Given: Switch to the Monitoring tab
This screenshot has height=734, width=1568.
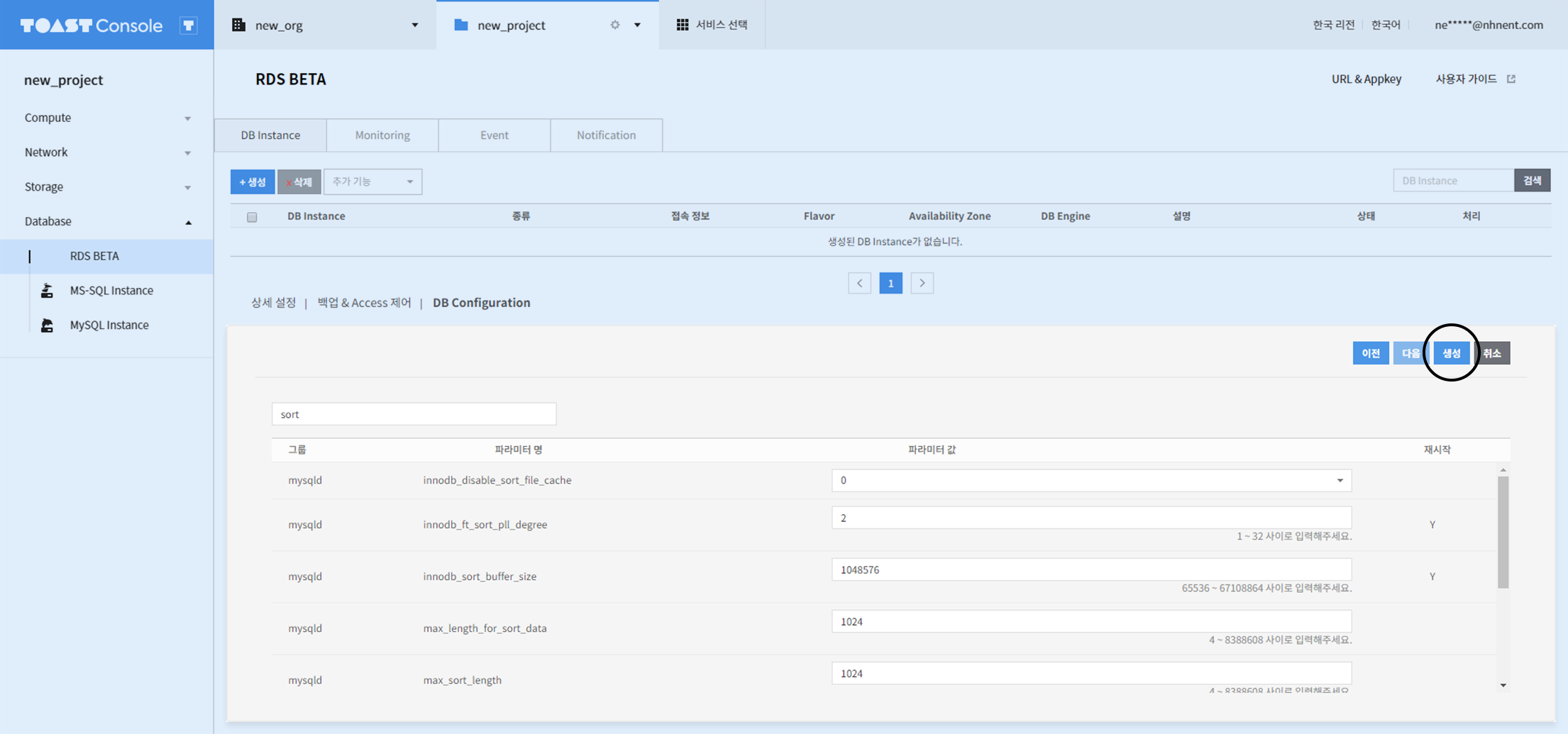Looking at the screenshot, I should pyautogui.click(x=382, y=135).
